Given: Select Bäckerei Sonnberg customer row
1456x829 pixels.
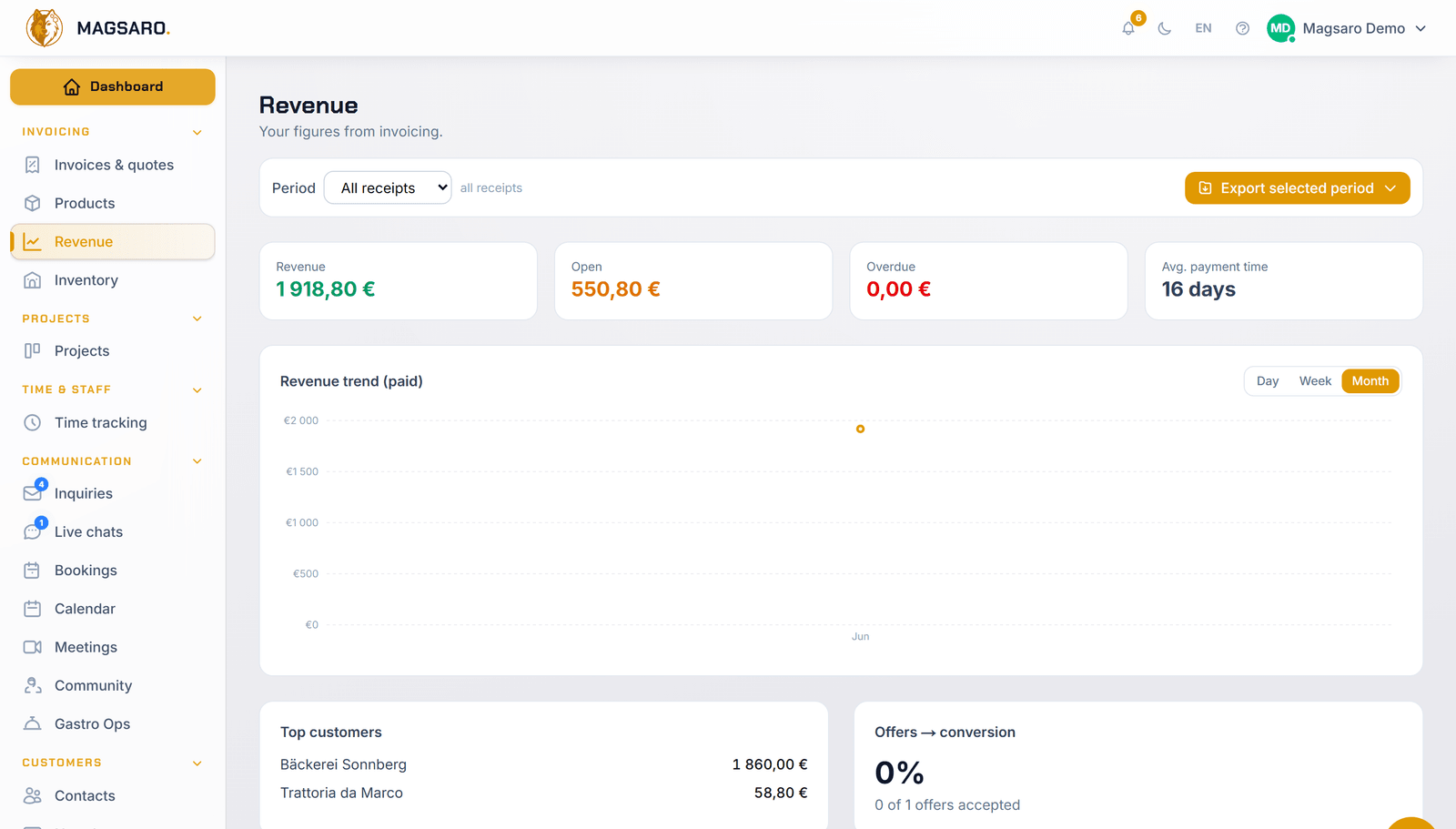Looking at the screenshot, I should click(x=544, y=764).
